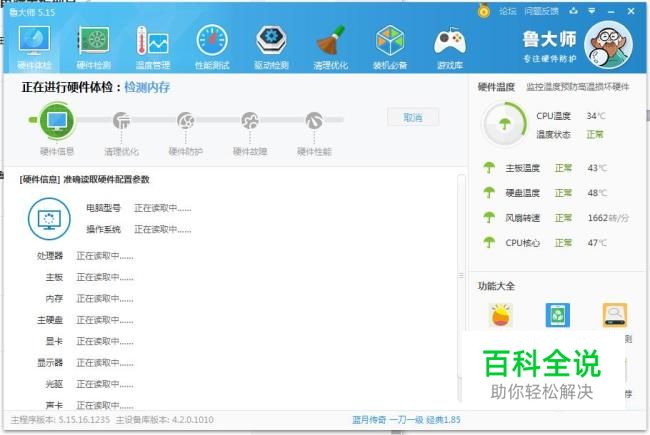This screenshot has width=650, height=435.
Task: Click the 处理器 row label
Action: pyautogui.click(x=50, y=256)
